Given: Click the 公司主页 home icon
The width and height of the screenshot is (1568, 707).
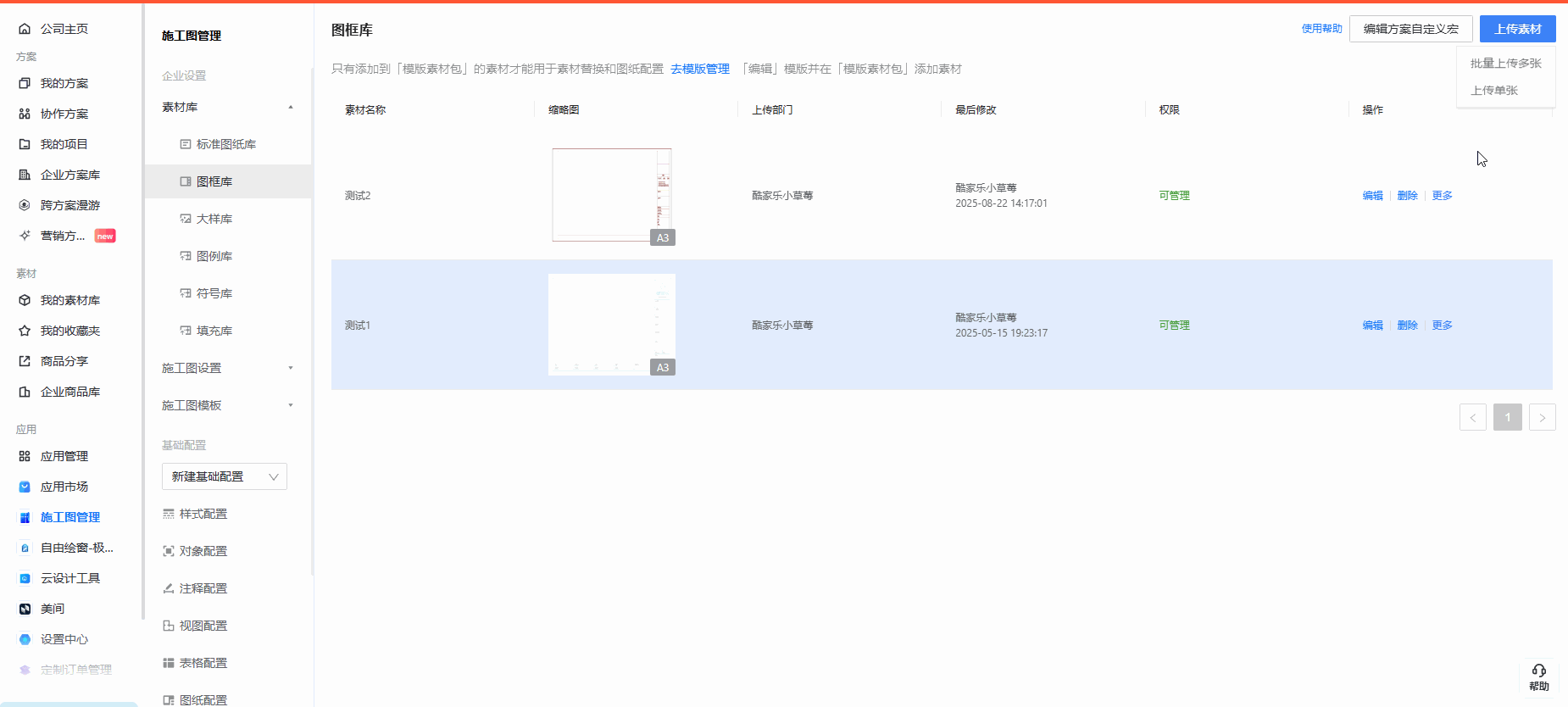Looking at the screenshot, I should click(25, 29).
